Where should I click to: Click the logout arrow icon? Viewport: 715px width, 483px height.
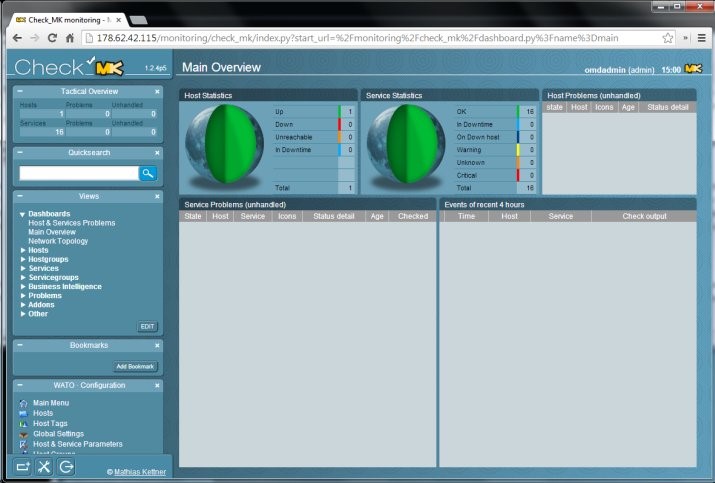(x=66, y=467)
